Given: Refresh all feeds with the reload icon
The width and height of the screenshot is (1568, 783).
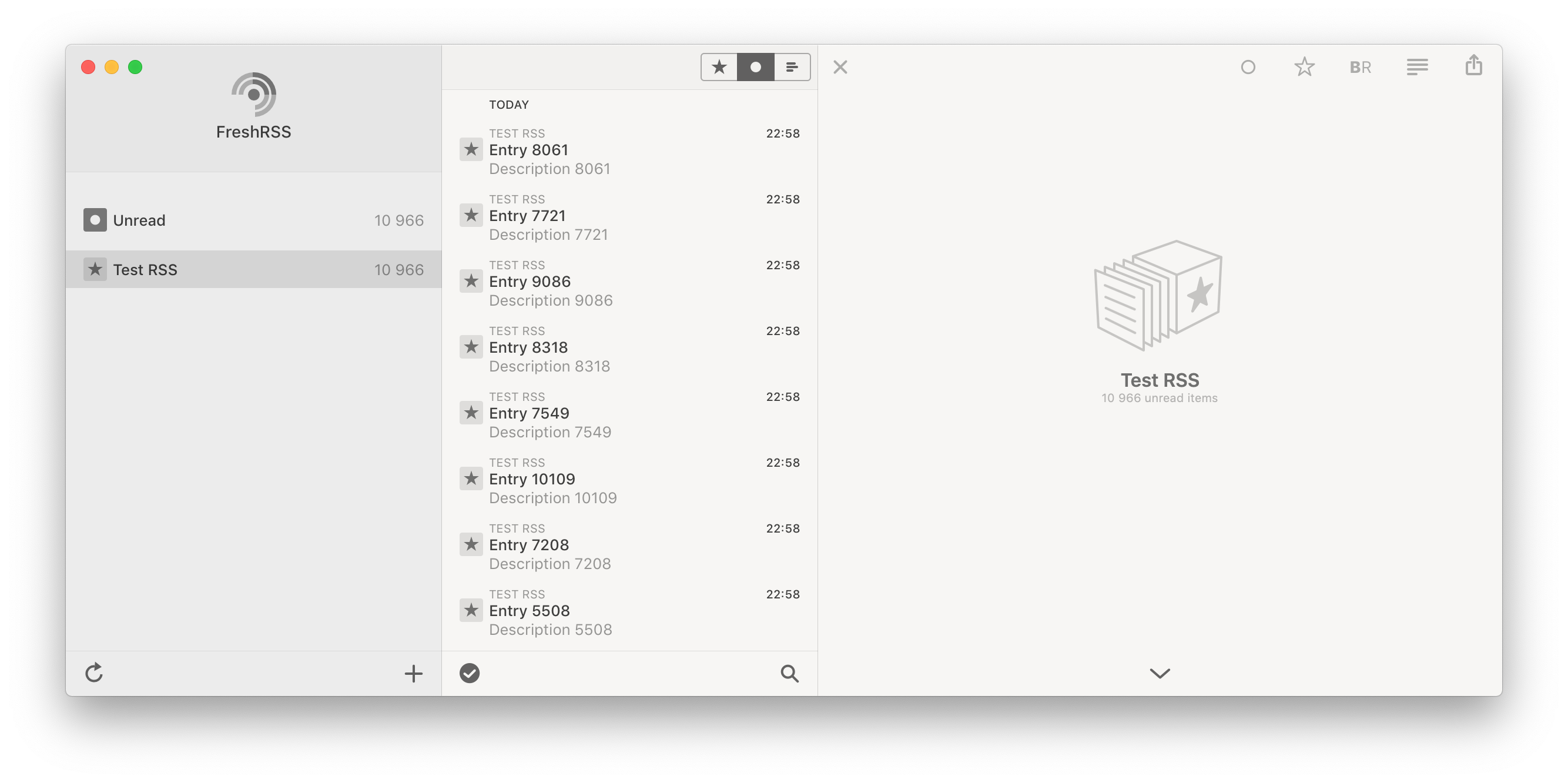Looking at the screenshot, I should [95, 673].
